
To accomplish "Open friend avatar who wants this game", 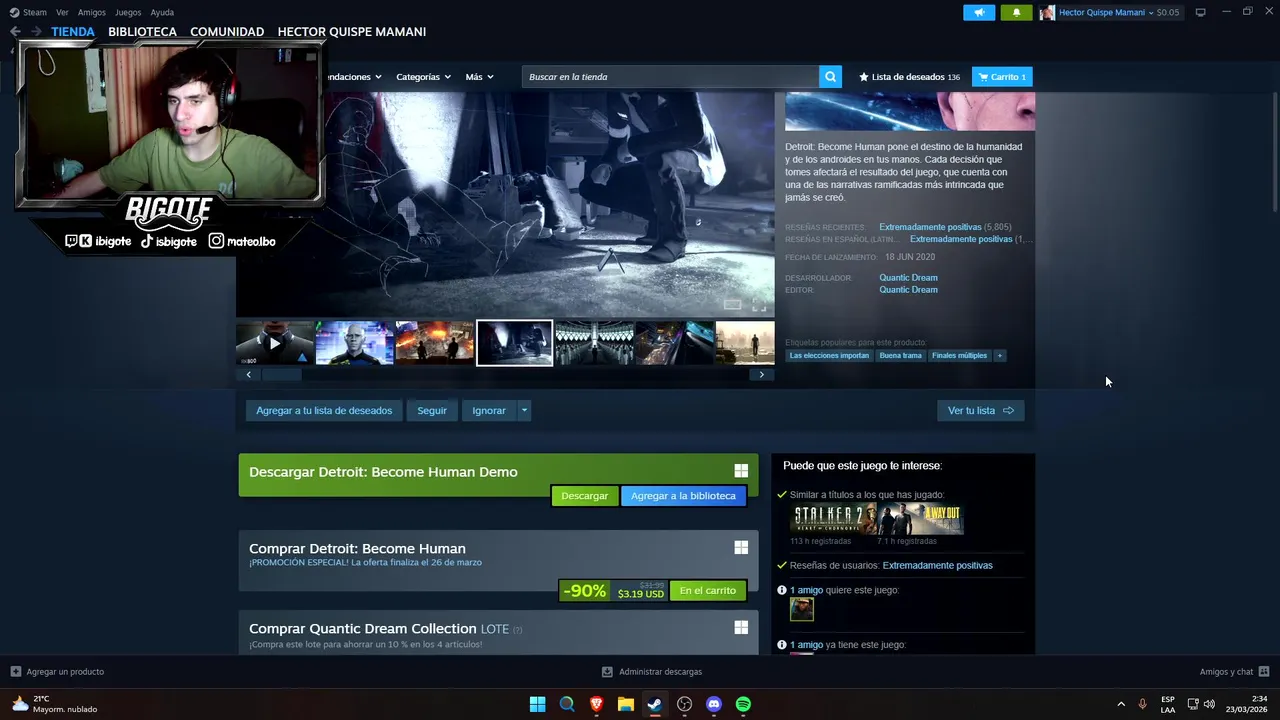I will coord(801,609).
